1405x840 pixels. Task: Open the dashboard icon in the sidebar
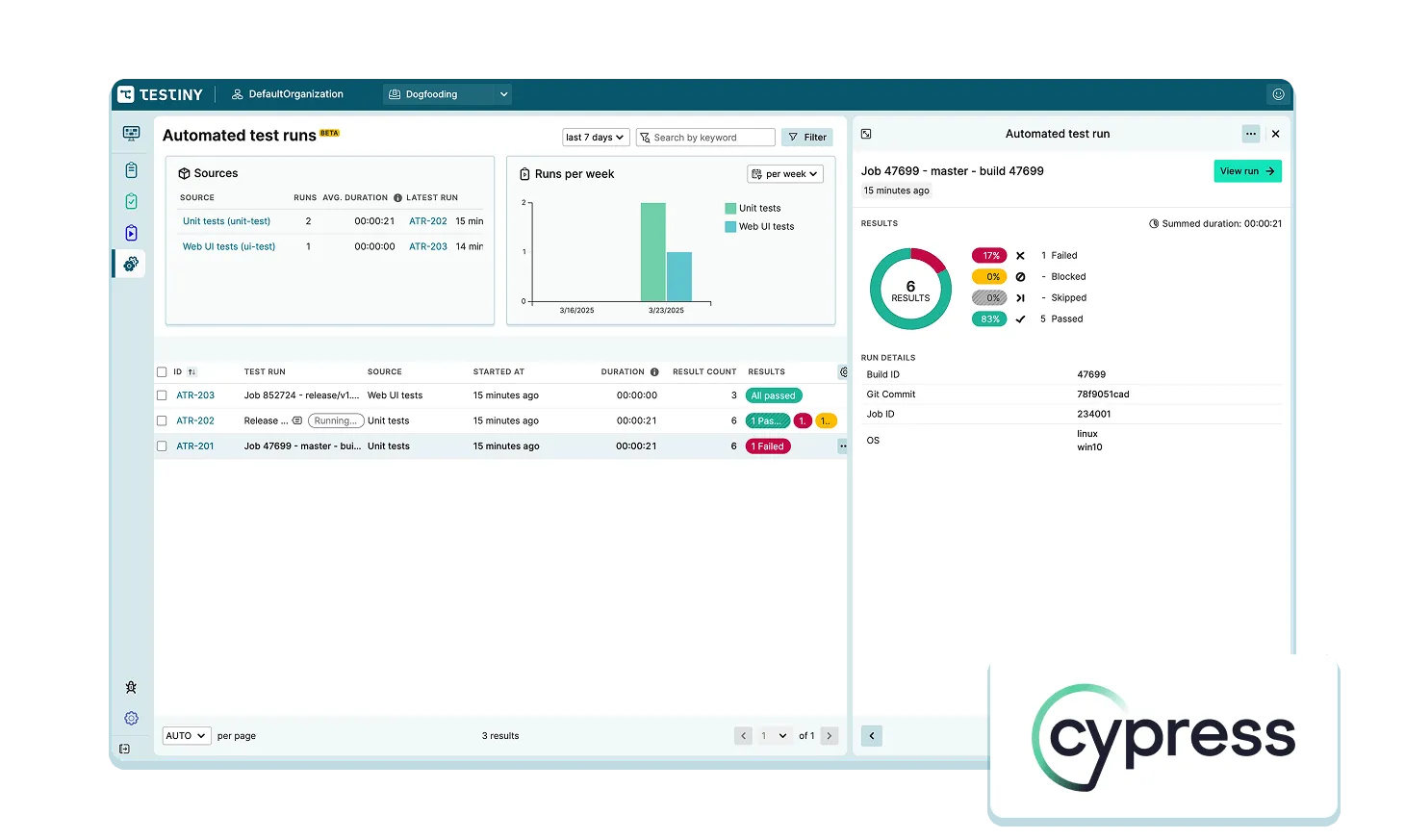point(132,134)
